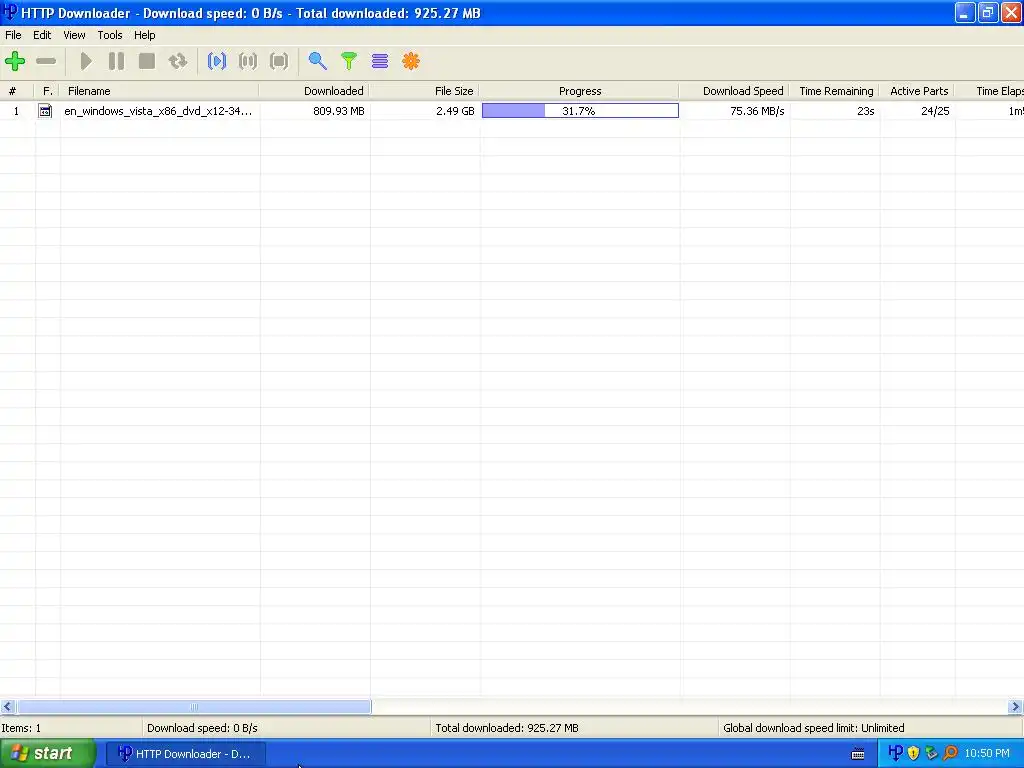This screenshot has width=1024, height=768.
Task: Sort by the # column header
Action: [17, 91]
